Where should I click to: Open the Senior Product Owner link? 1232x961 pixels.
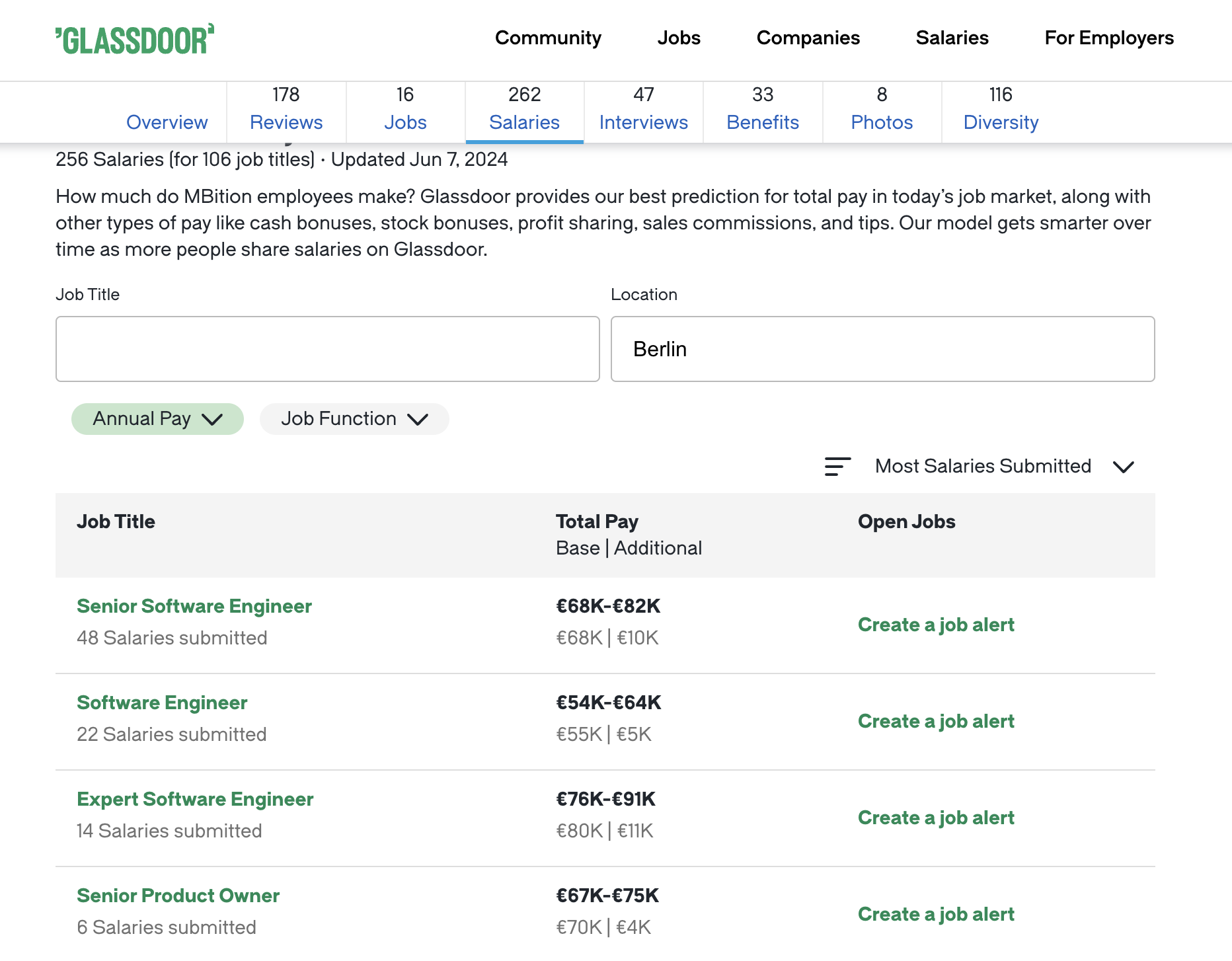pos(178,896)
